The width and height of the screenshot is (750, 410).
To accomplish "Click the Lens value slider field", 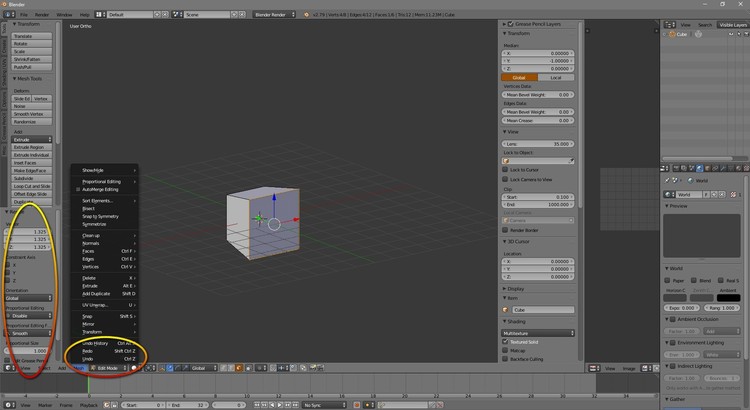I will (x=538, y=144).
